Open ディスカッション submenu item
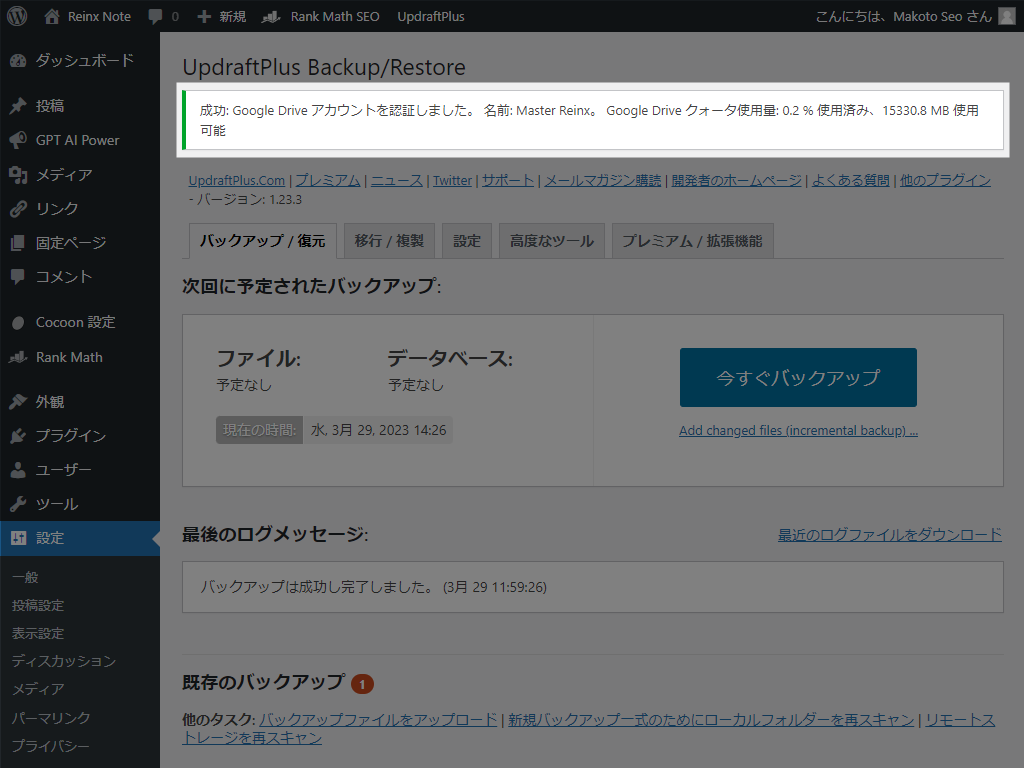This screenshot has width=1024, height=768. 64,662
